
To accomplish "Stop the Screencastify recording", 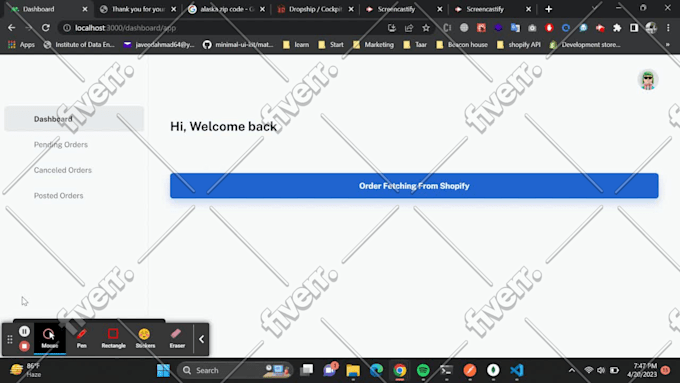I will (24, 346).
